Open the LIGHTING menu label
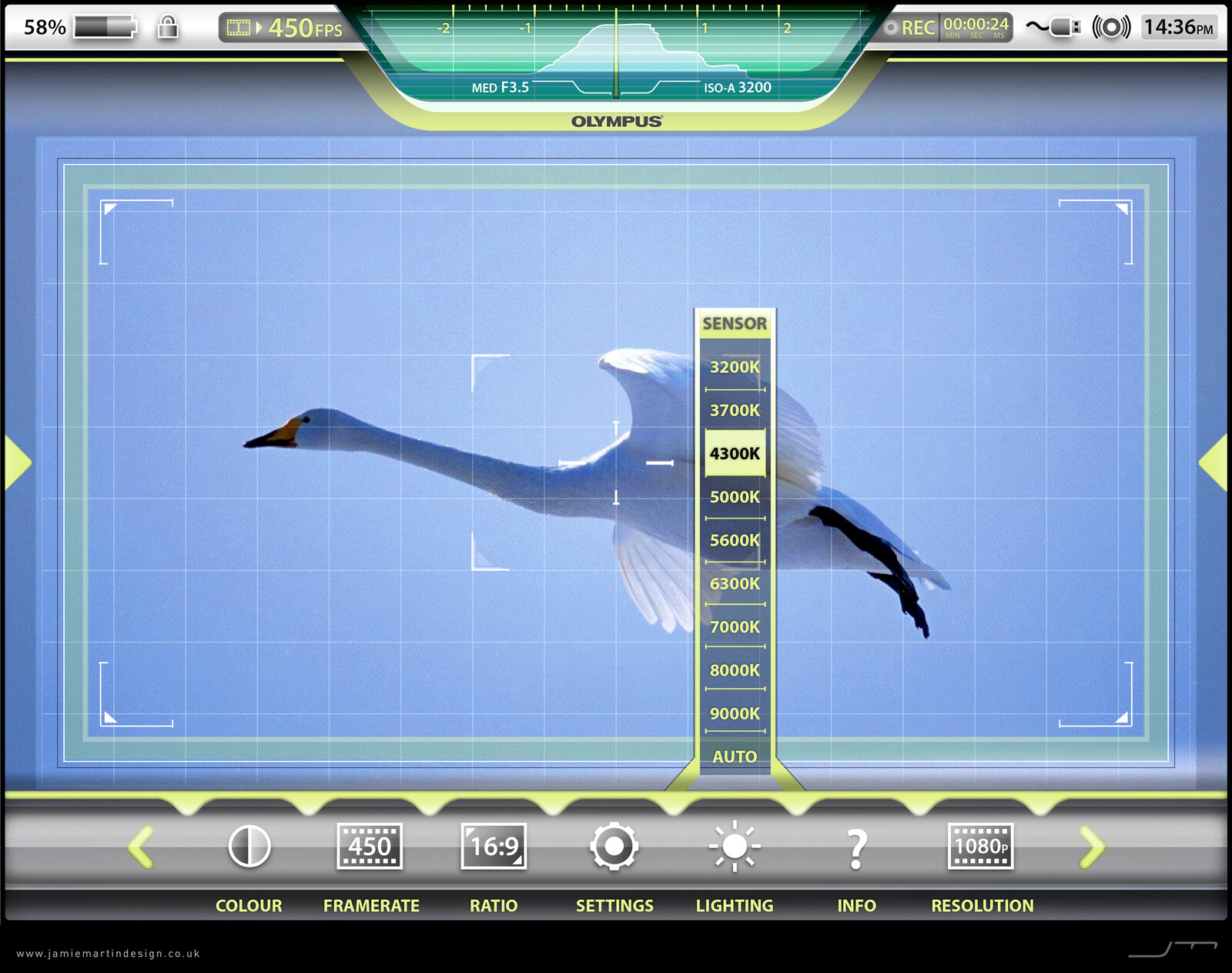This screenshot has width=1232, height=973. pos(735,906)
